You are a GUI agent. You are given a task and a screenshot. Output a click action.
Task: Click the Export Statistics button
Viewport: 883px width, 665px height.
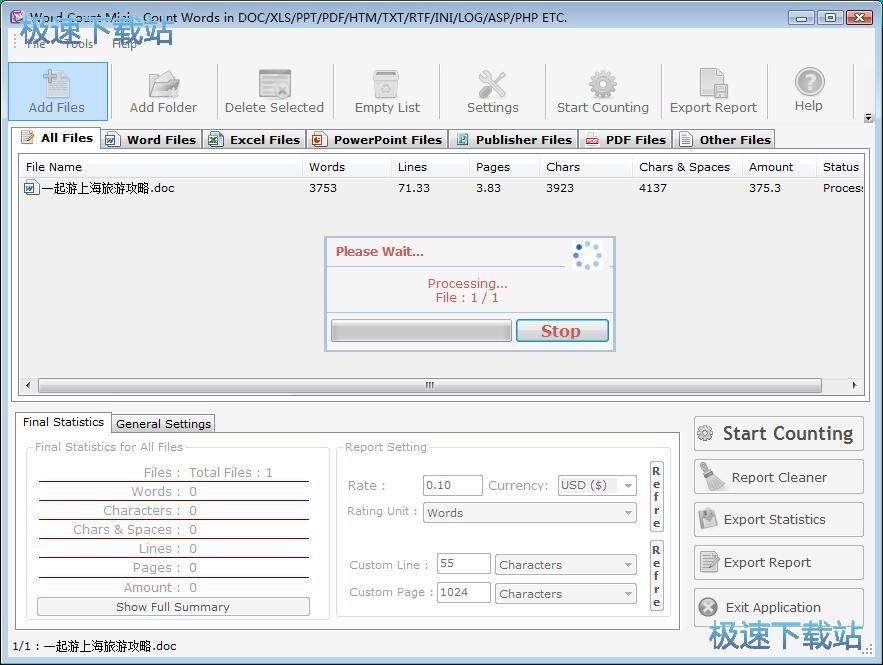(x=778, y=520)
